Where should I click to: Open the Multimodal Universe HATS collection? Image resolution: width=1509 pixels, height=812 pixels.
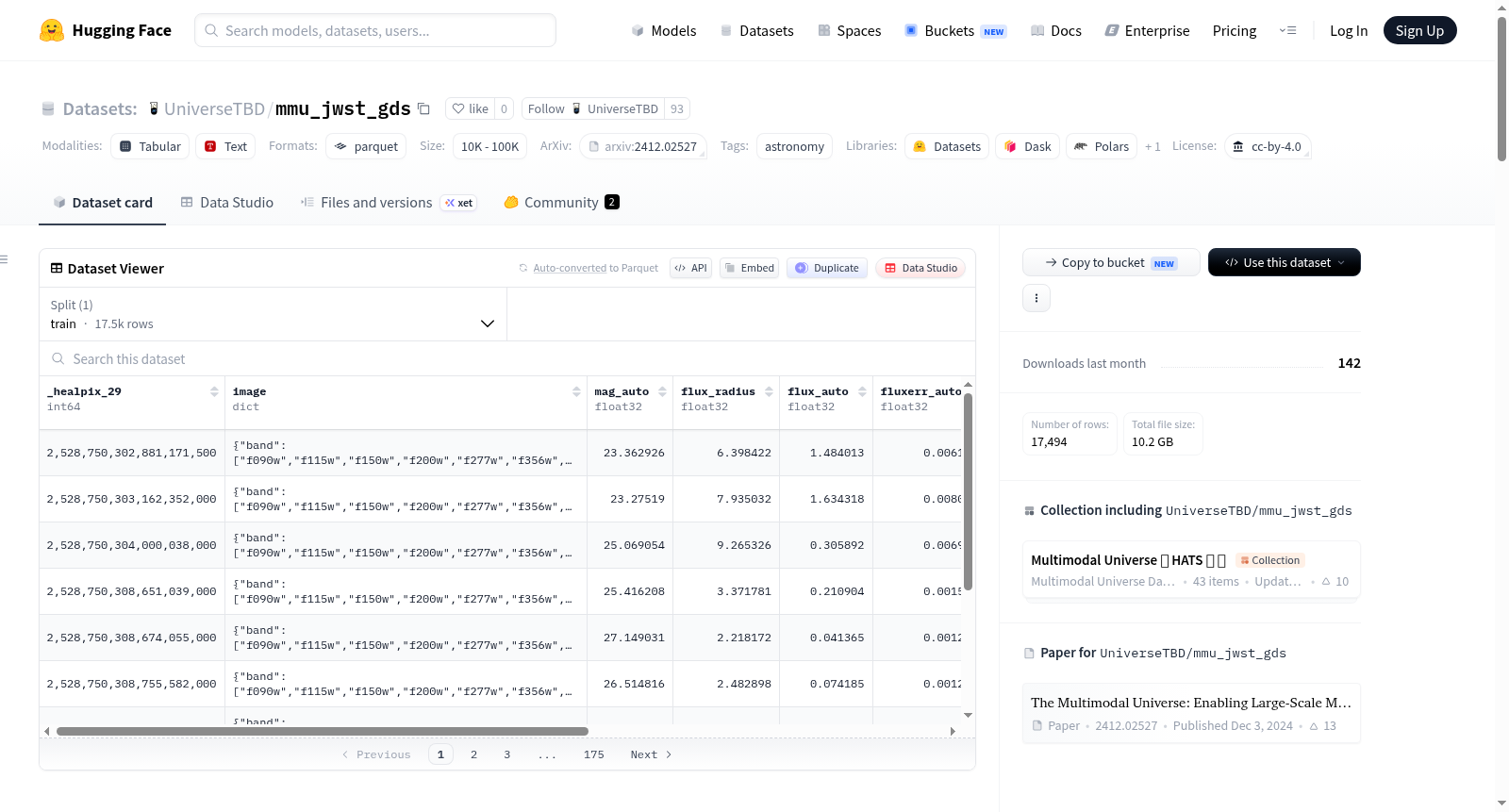(x=1191, y=570)
